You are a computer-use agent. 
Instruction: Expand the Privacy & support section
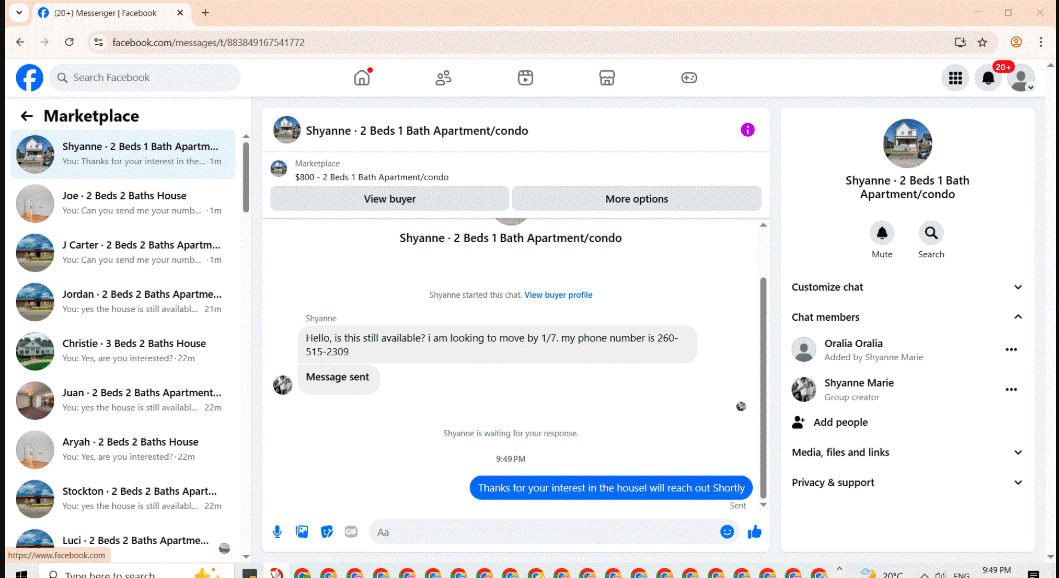[907, 483]
